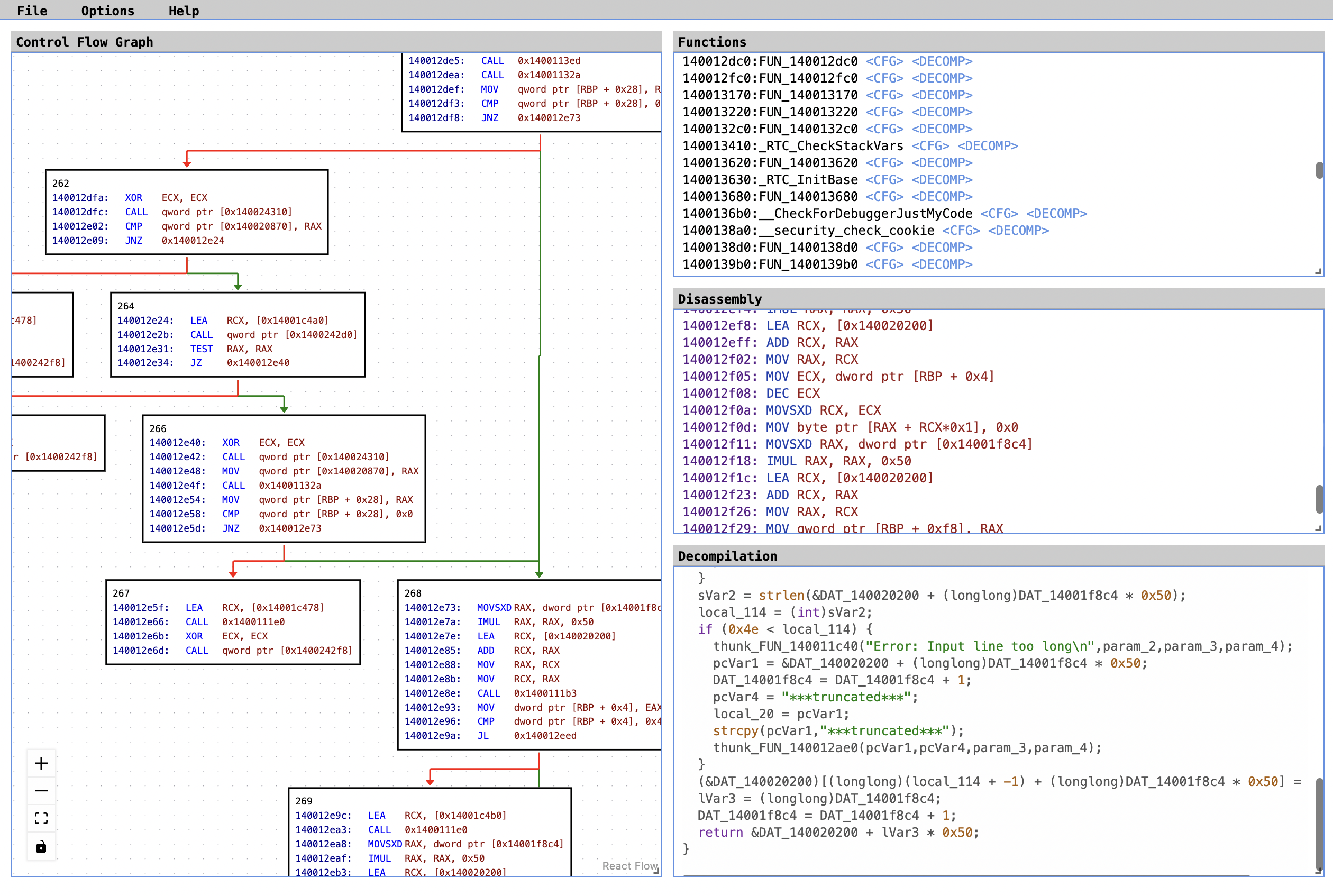Open the Help menu

pos(184,10)
